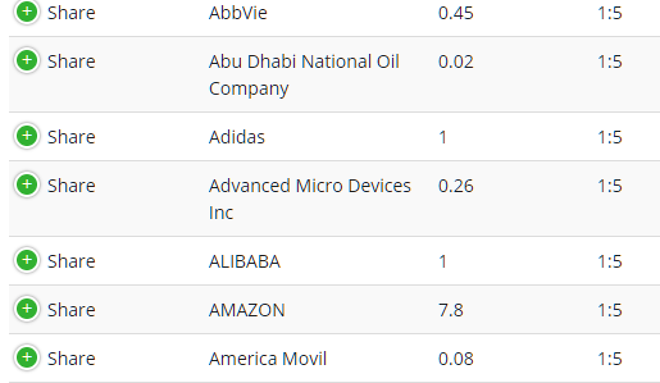Click the 0.08 value for America Movil
This screenshot has width=660, height=383.
point(456,359)
